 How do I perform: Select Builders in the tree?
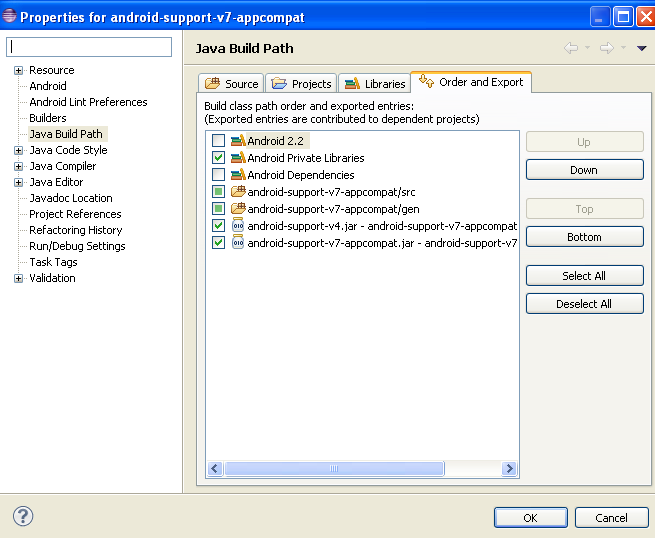tap(48, 118)
